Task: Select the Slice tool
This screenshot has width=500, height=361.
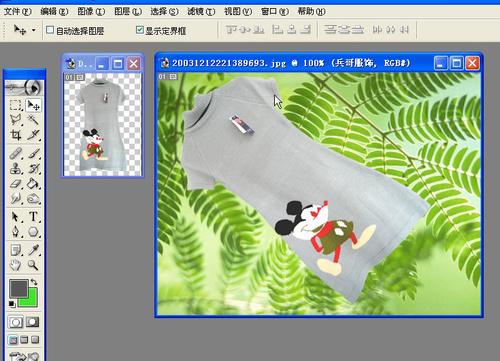Action: [x=33, y=135]
